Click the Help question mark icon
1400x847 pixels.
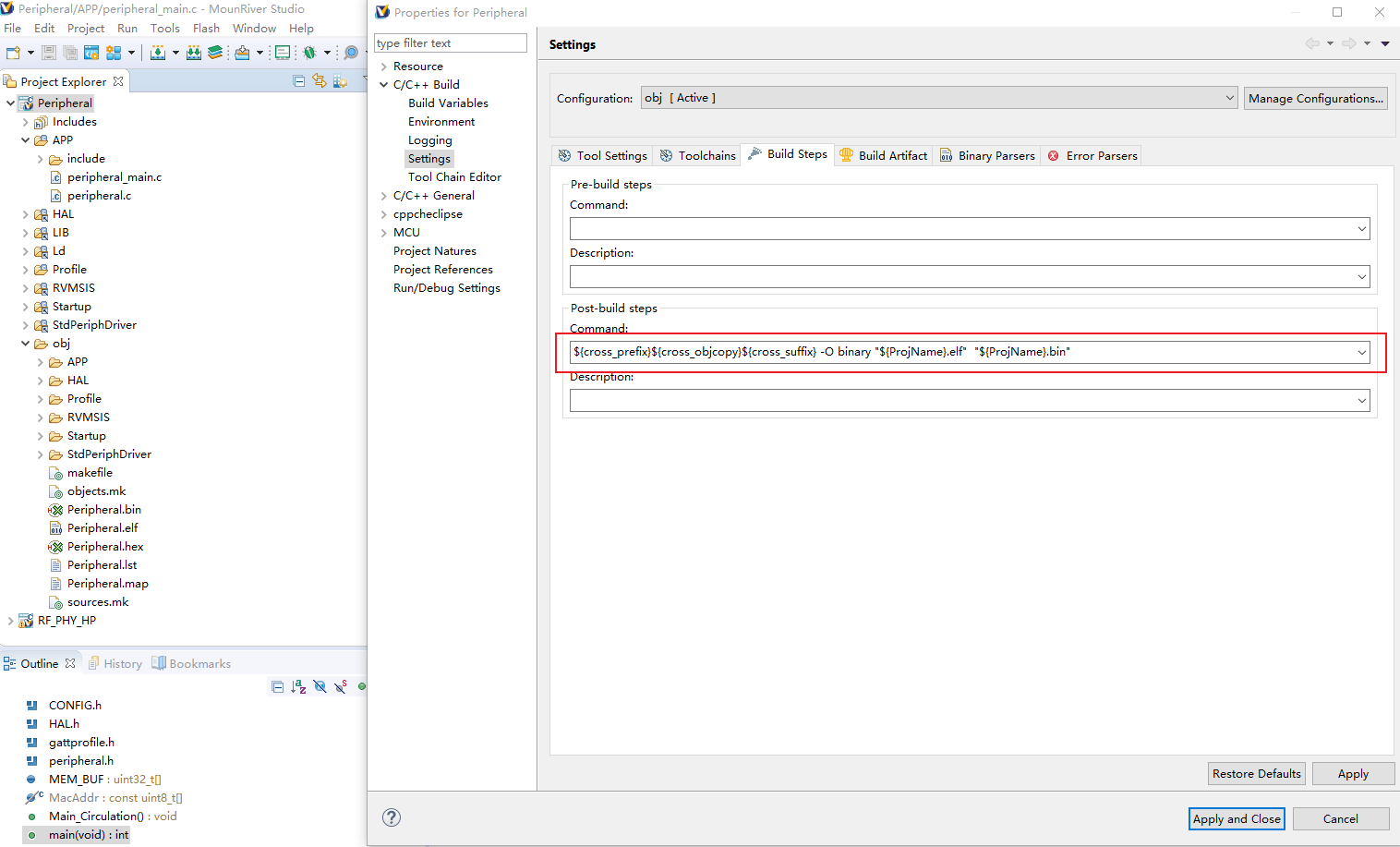[392, 817]
